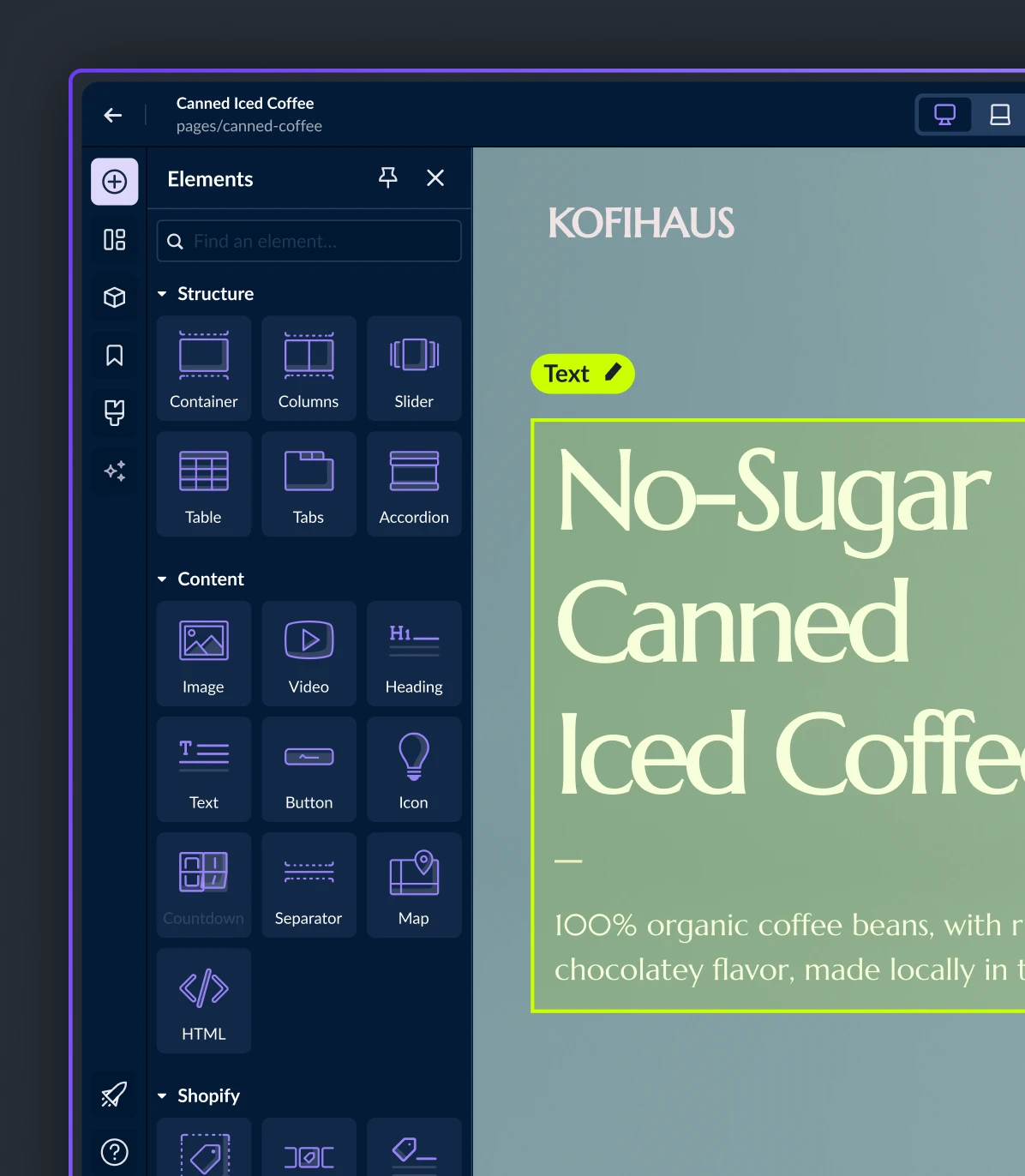The image size is (1025, 1176).
Task: Switch to laptop preview mode
Action: [x=999, y=115]
